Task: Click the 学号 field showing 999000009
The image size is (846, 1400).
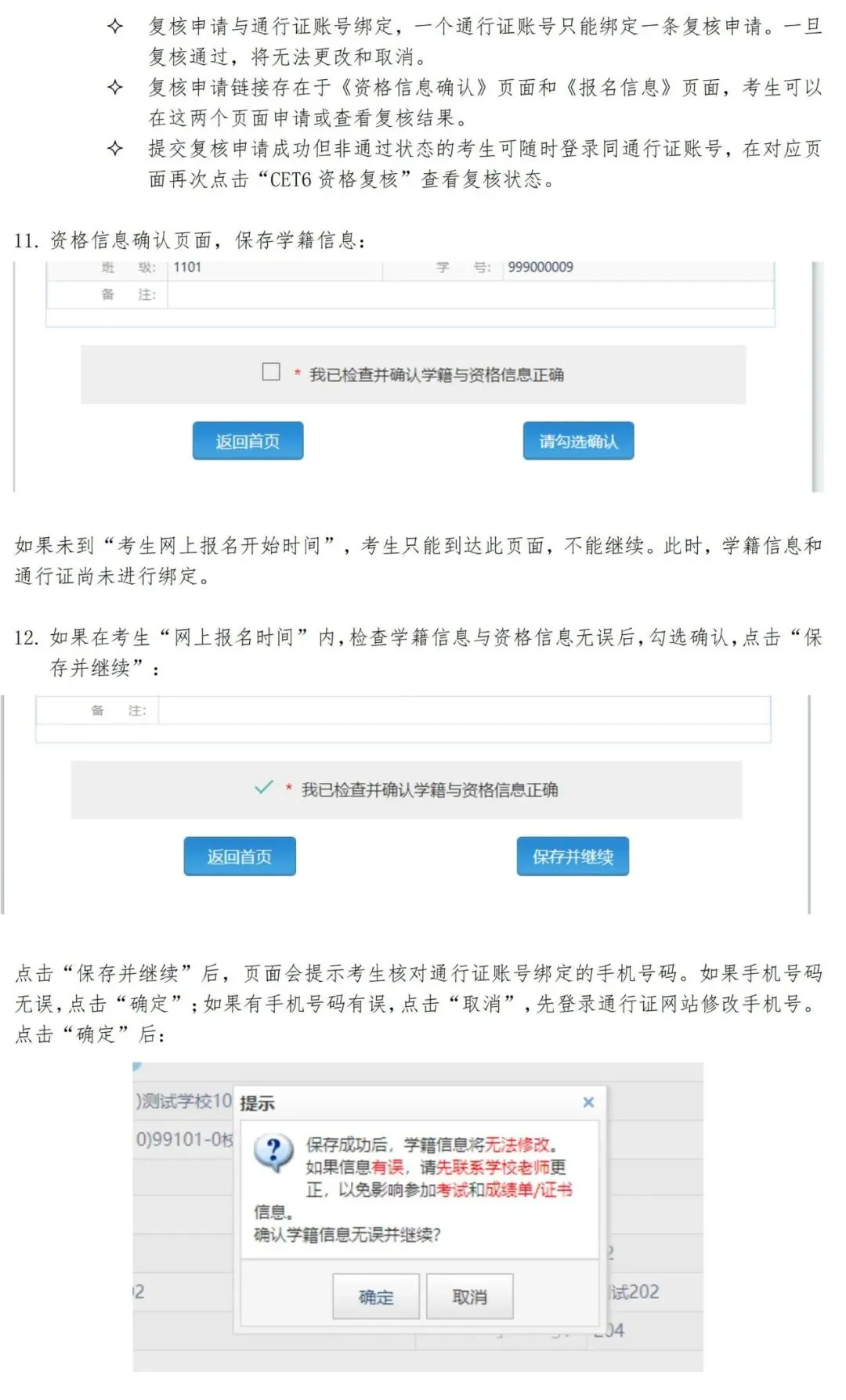Action: pyautogui.click(x=638, y=268)
